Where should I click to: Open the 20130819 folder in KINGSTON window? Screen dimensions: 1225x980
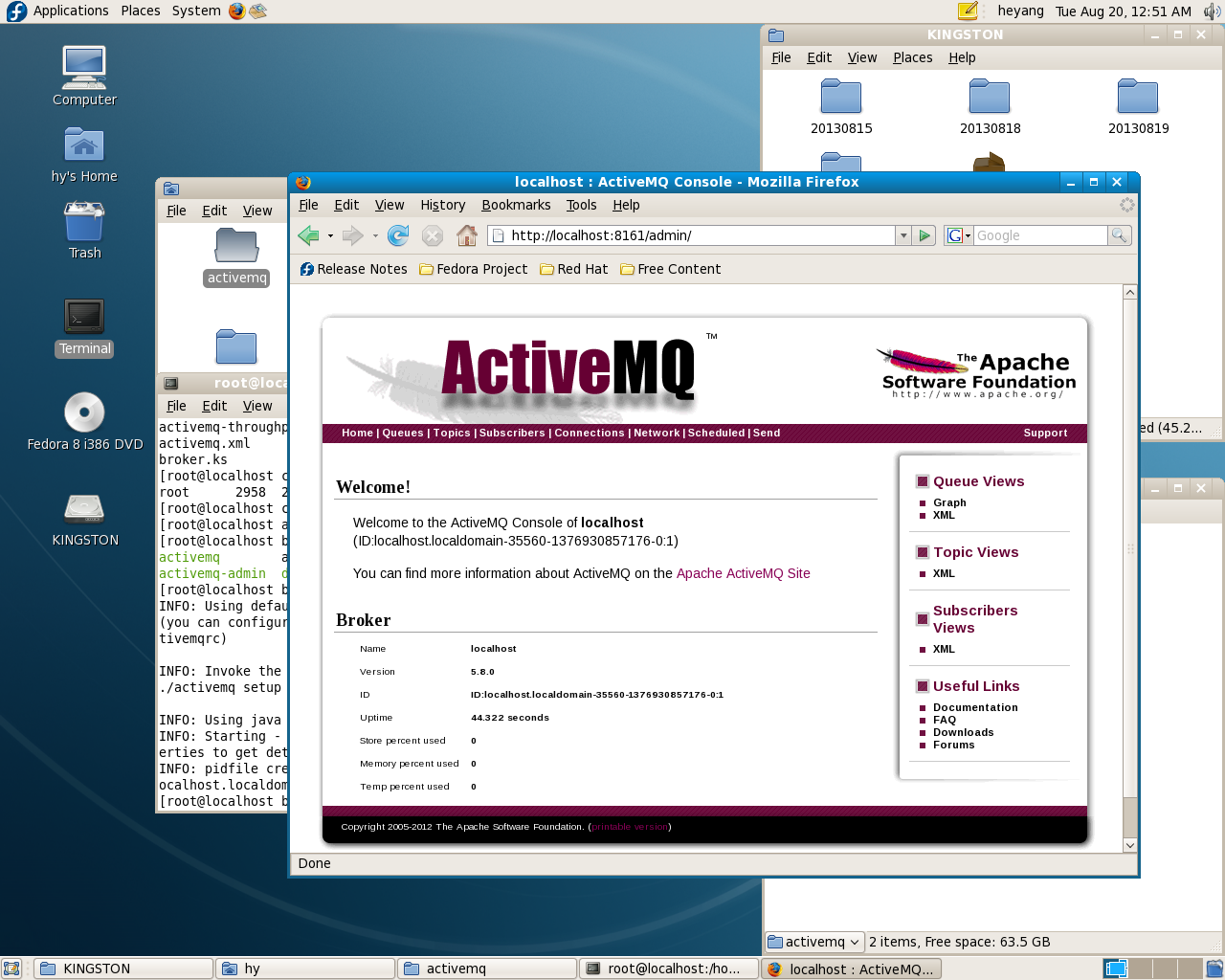click(1138, 106)
